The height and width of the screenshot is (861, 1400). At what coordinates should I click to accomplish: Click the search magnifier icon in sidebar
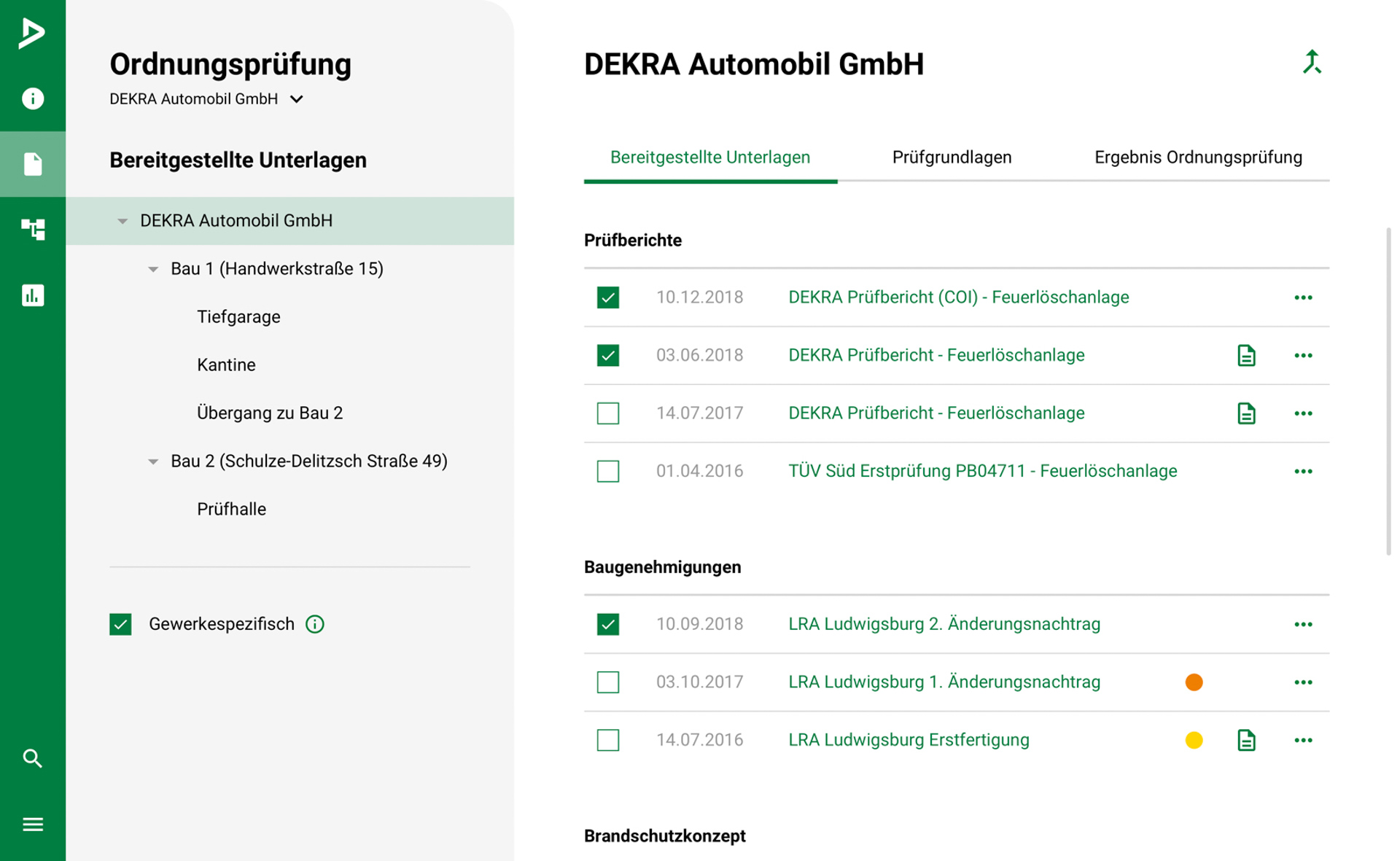[x=32, y=758]
